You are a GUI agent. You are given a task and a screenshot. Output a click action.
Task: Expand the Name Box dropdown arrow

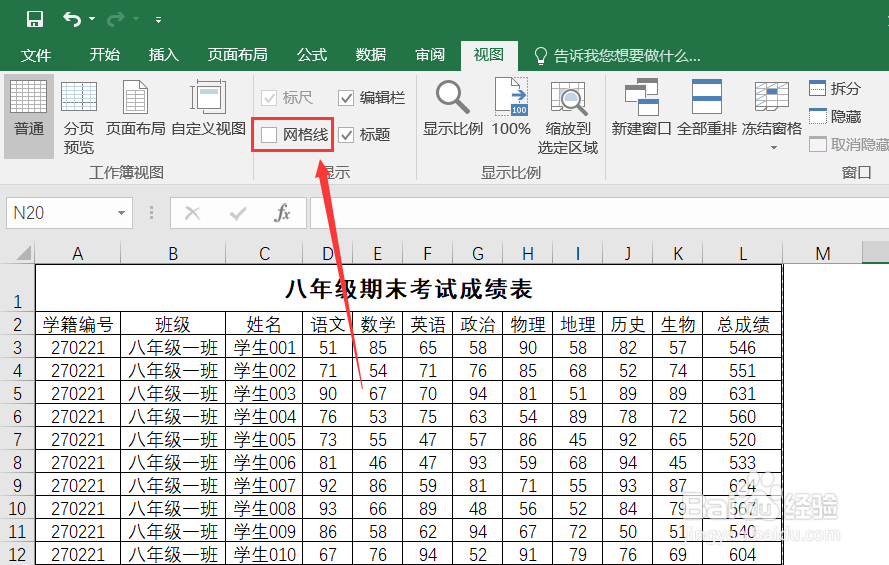pos(121,213)
